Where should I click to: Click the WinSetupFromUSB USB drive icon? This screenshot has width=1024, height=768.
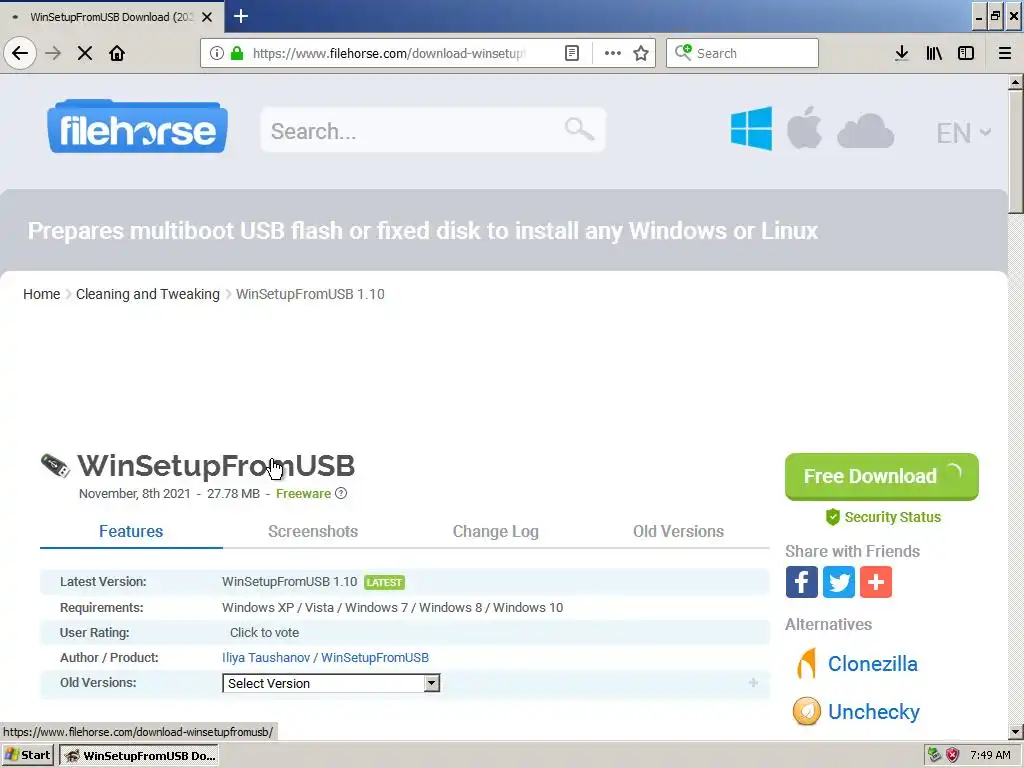[x=56, y=466]
